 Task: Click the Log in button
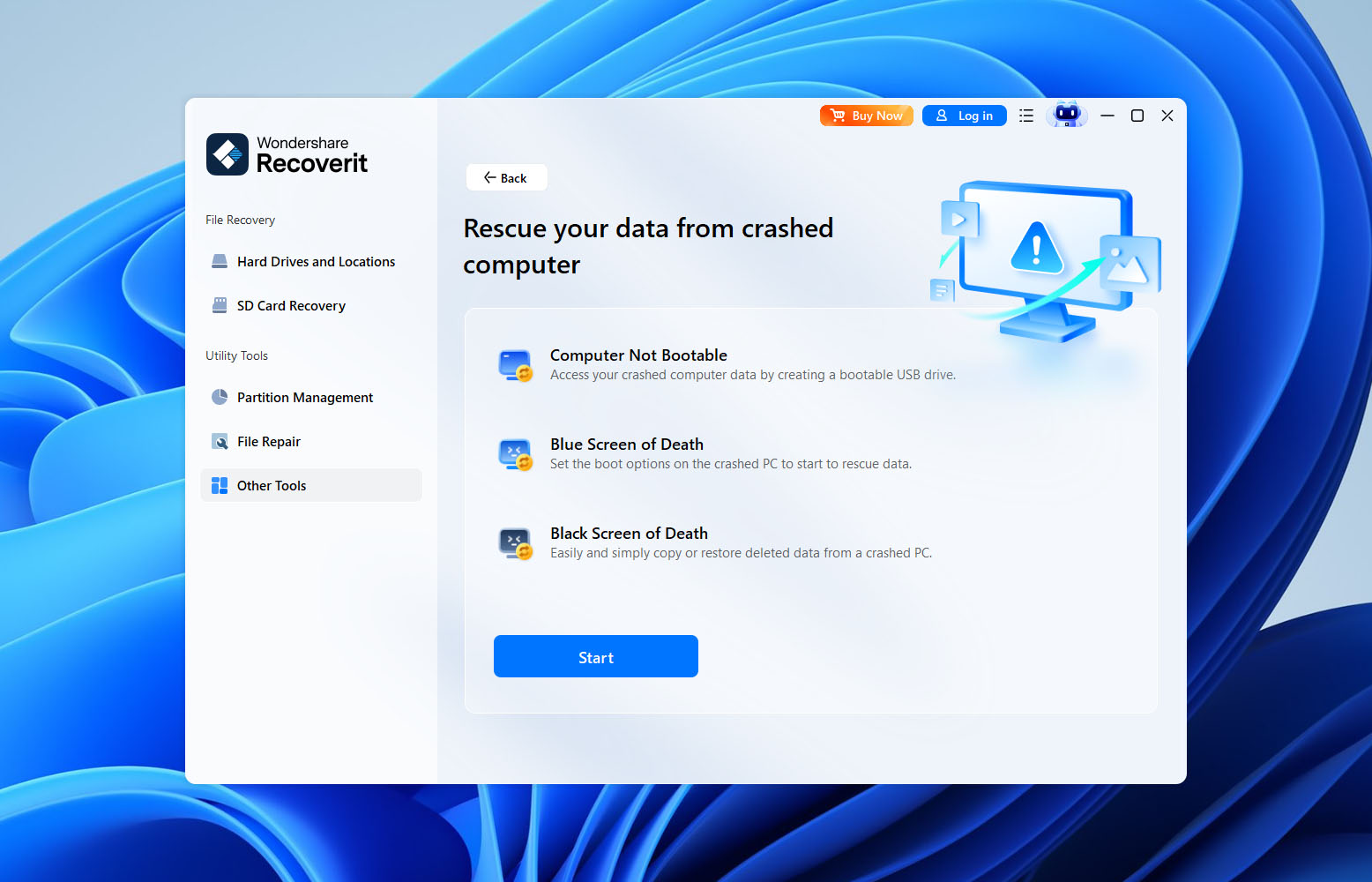[x=964, y=116]
